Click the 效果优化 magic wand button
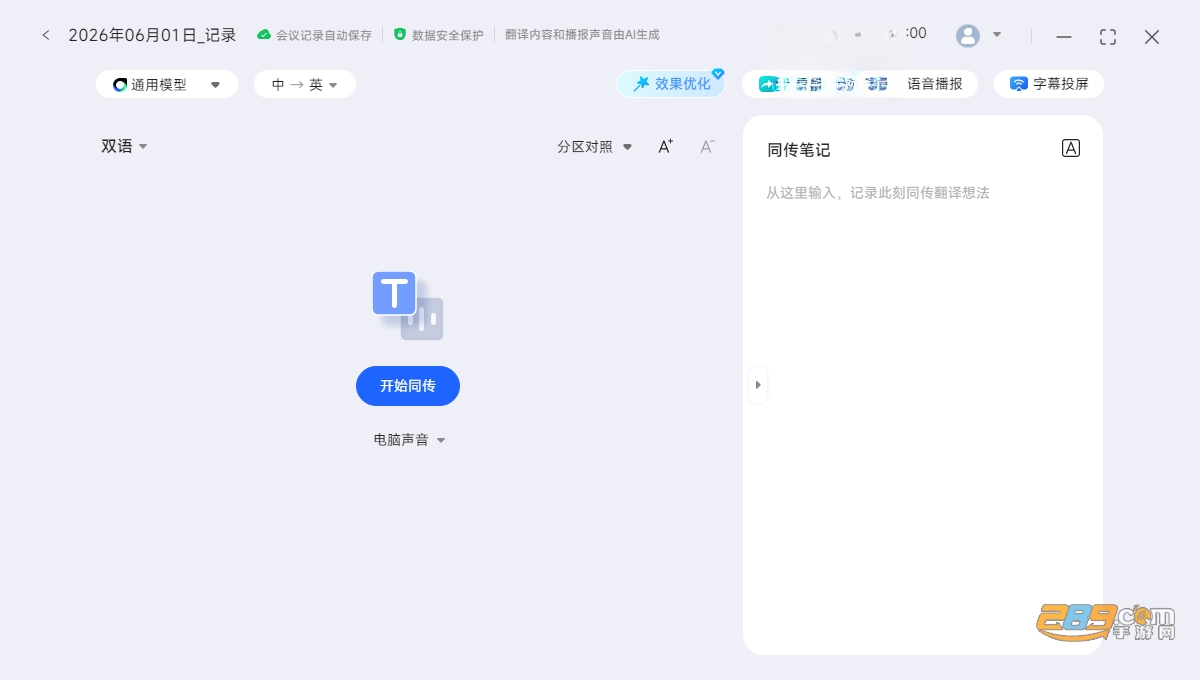This screenshot has width=1200, height=680. click(x=672, y=84)
